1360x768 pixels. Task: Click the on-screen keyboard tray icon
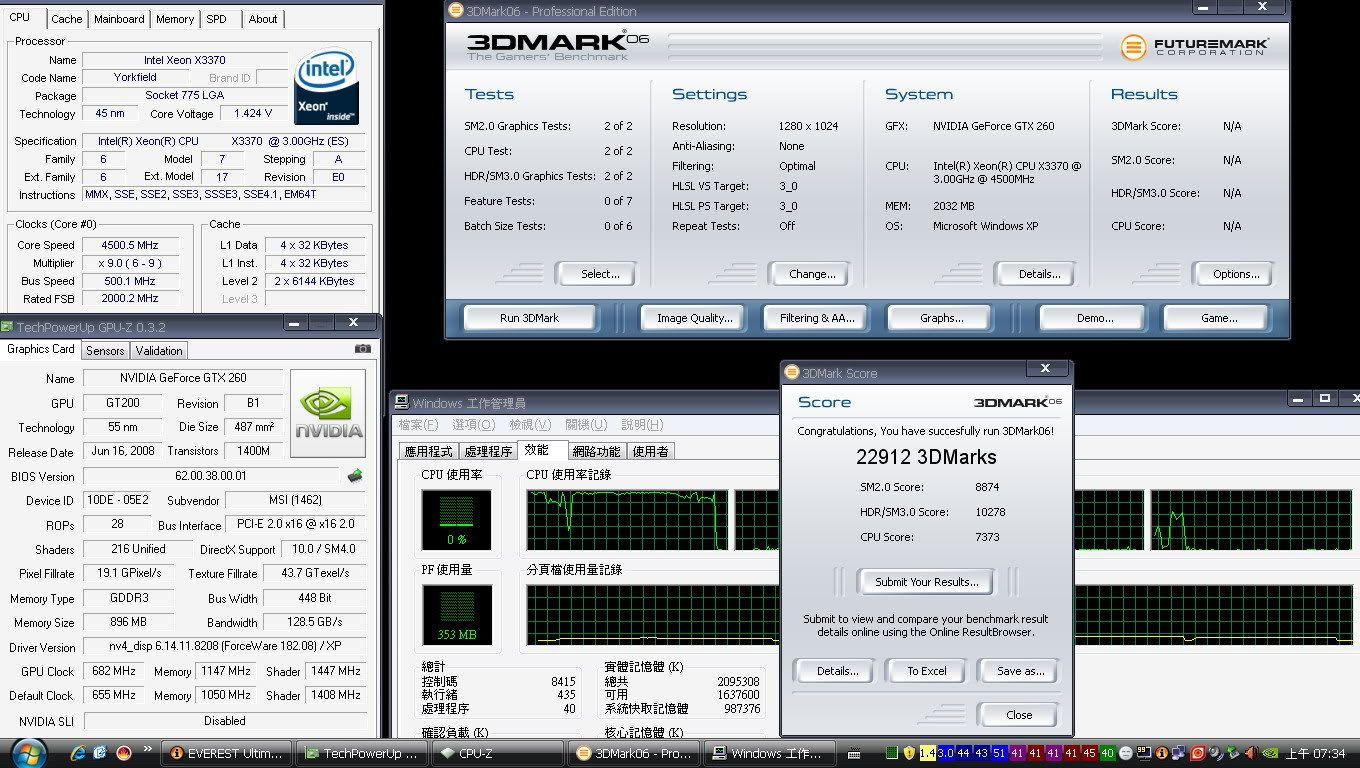(853, 754)
